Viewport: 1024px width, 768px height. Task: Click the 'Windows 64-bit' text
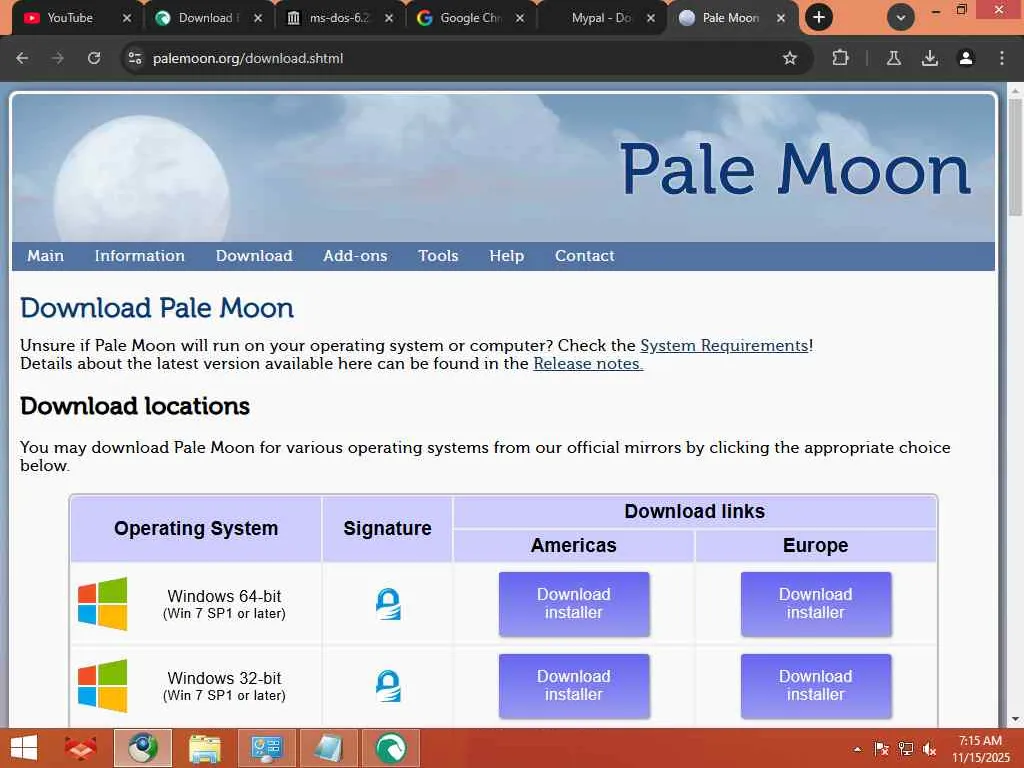(x=224, y=596)
